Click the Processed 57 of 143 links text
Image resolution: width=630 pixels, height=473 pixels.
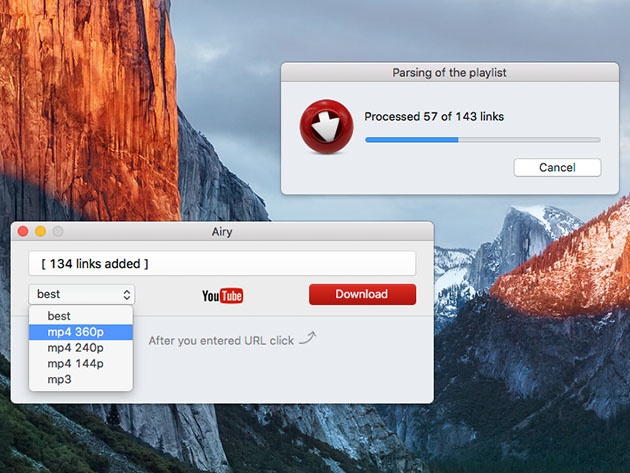click(434, 117)
